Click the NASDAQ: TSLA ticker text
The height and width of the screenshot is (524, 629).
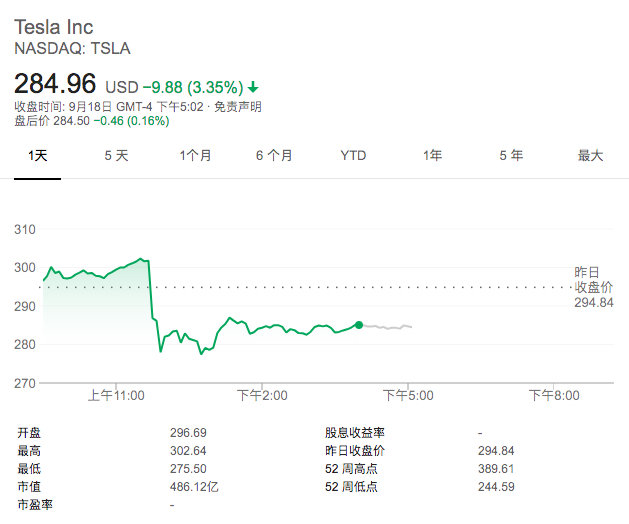pos(72,49)
